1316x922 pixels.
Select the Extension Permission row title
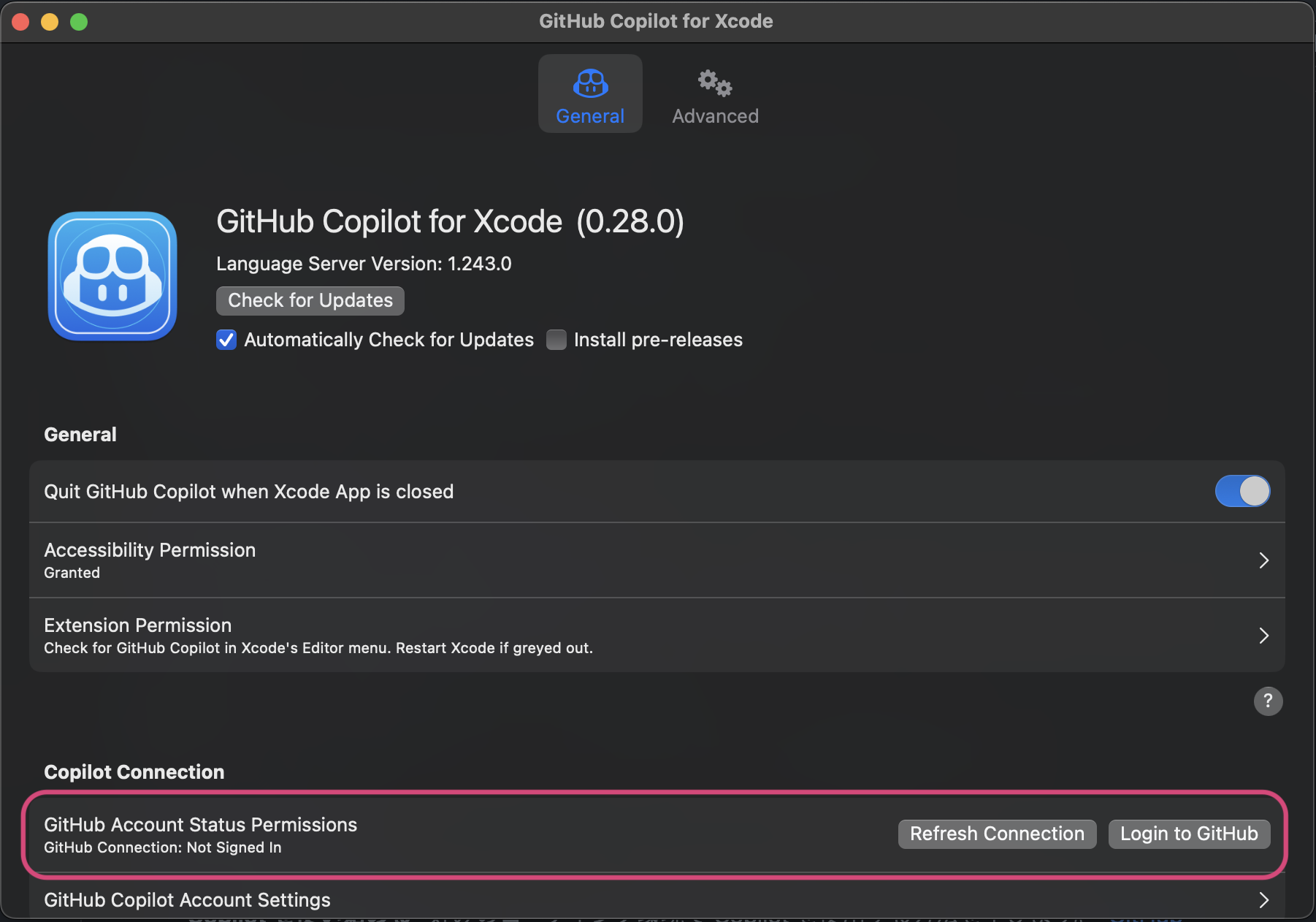pos(138,625)
